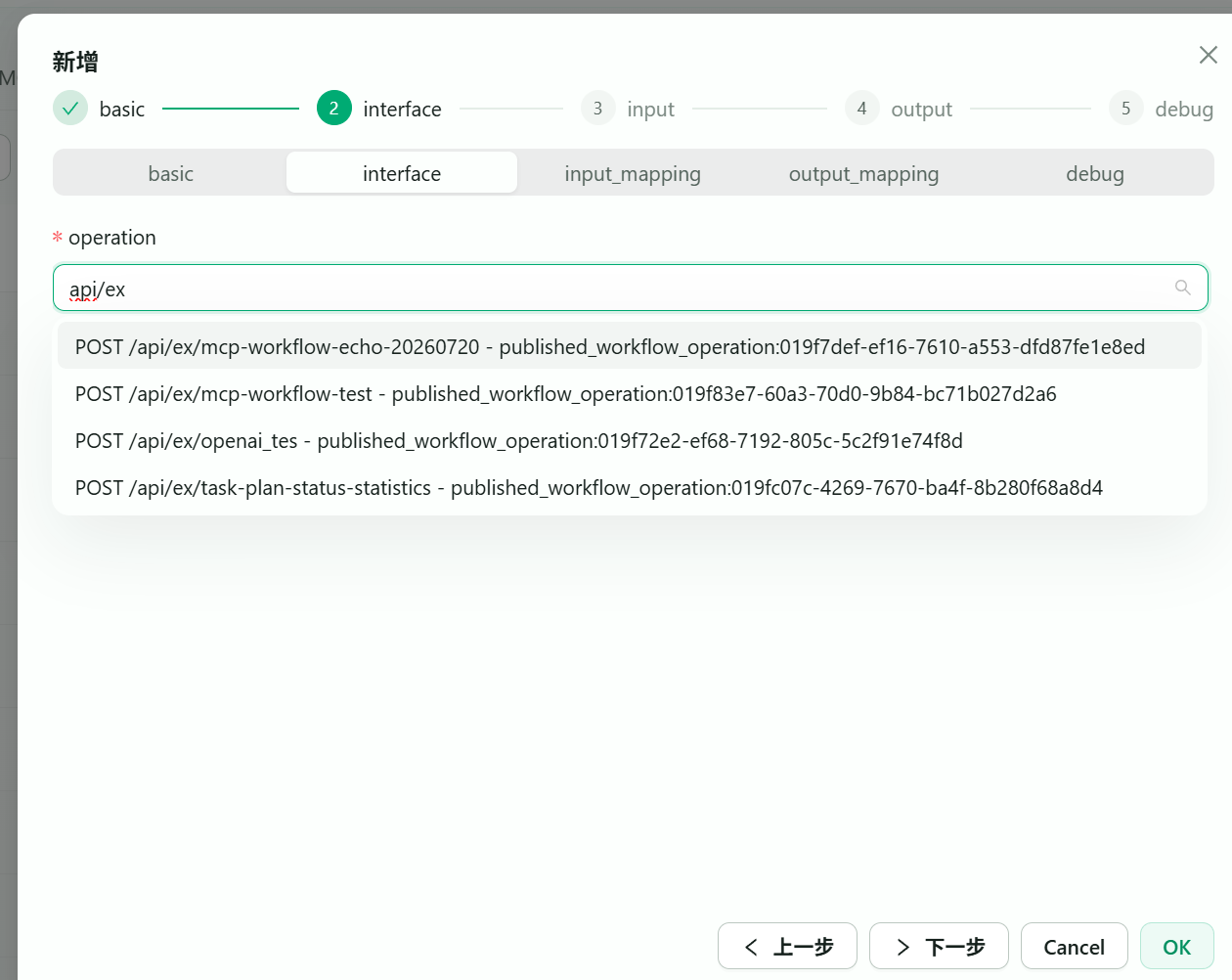Viewport: 1232px width, 980px height.
Task: Click the search magnifier icon in operation field
Action: coord(1182,288)
